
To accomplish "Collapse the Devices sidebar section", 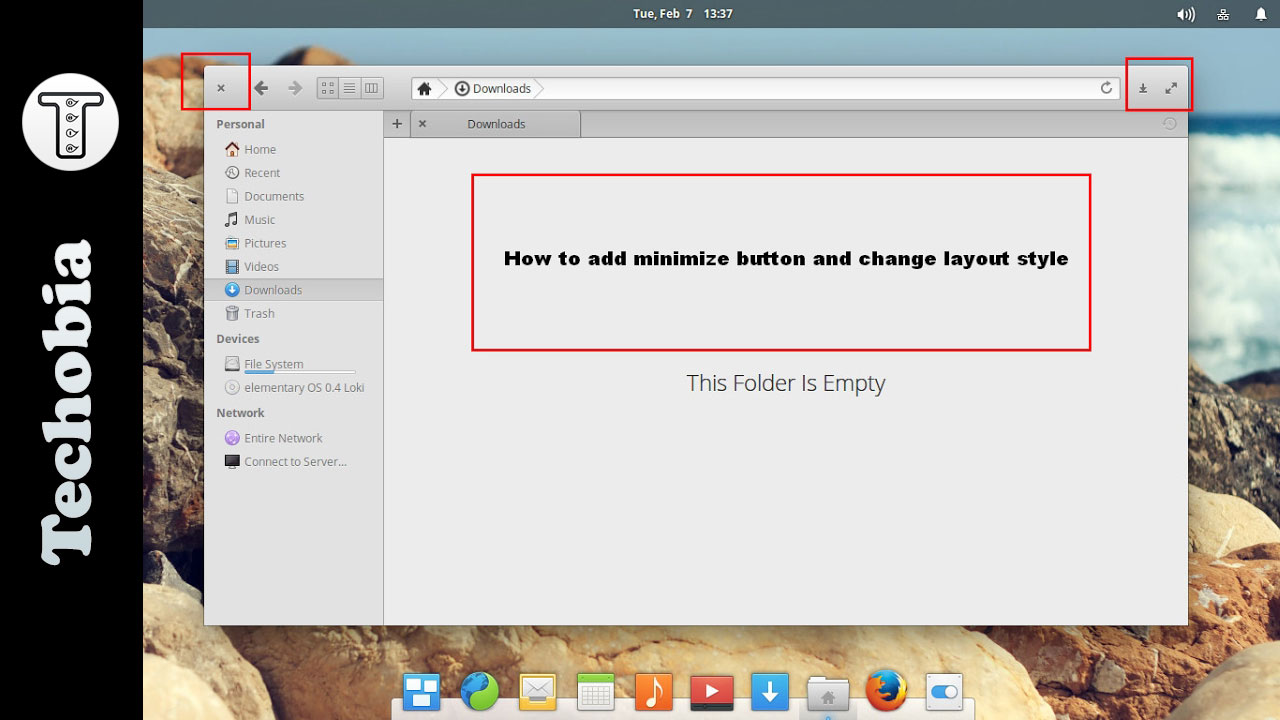I will (x=238, y=339).
